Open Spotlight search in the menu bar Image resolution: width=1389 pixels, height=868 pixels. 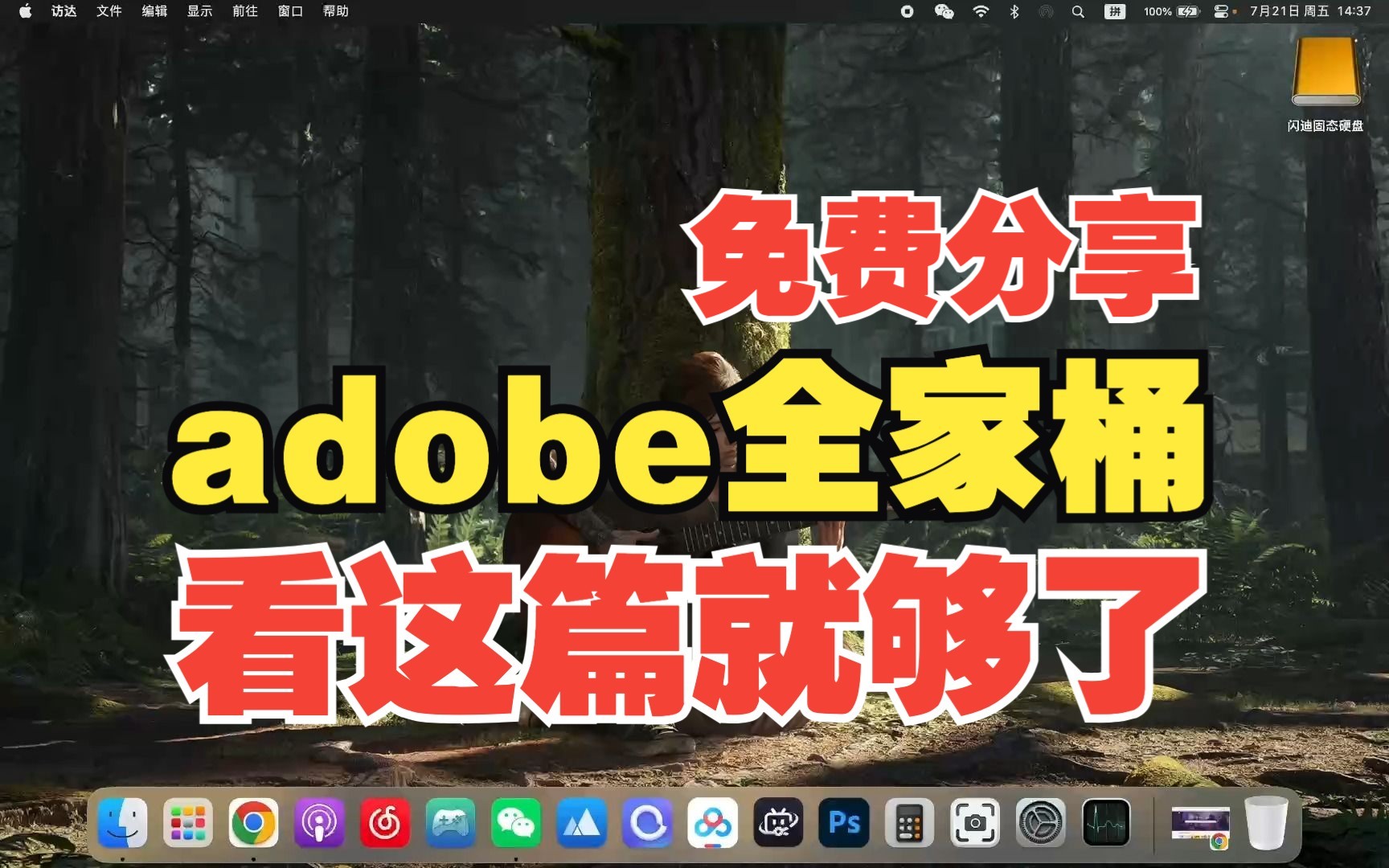(1079, 11)
